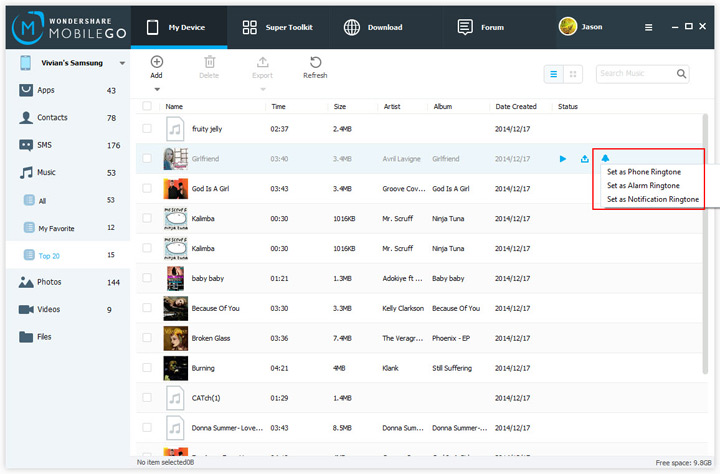
Task: Click the God Is A Girl thumbnail
Action: (175, 189)
